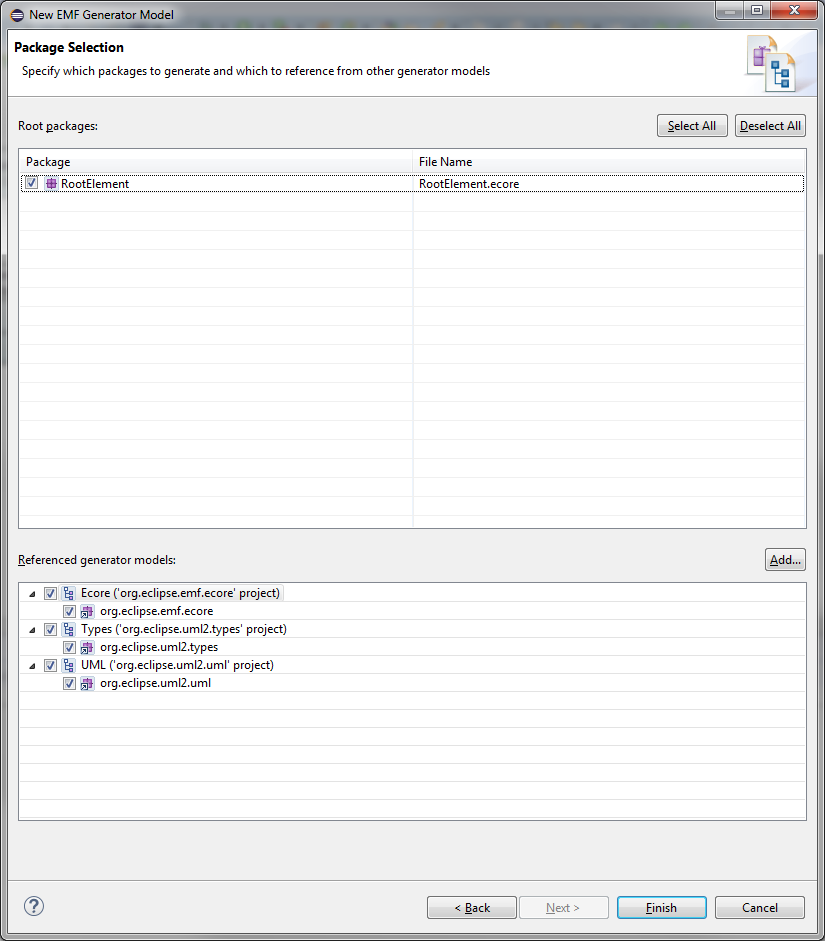Uncheck the Ecore generator model checkbox

coord(50,594)
